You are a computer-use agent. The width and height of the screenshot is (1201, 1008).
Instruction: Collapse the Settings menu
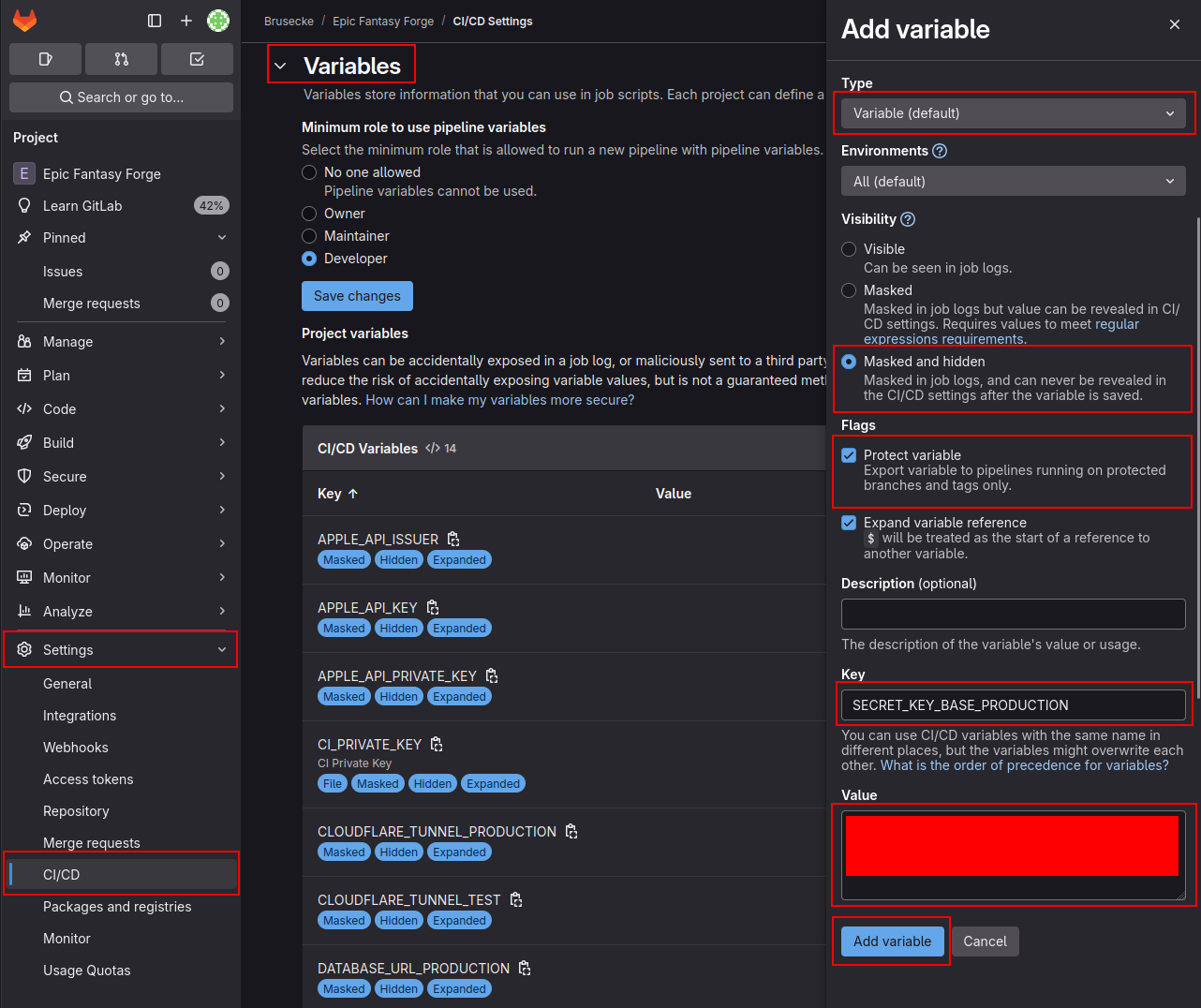tap(120, 649)
